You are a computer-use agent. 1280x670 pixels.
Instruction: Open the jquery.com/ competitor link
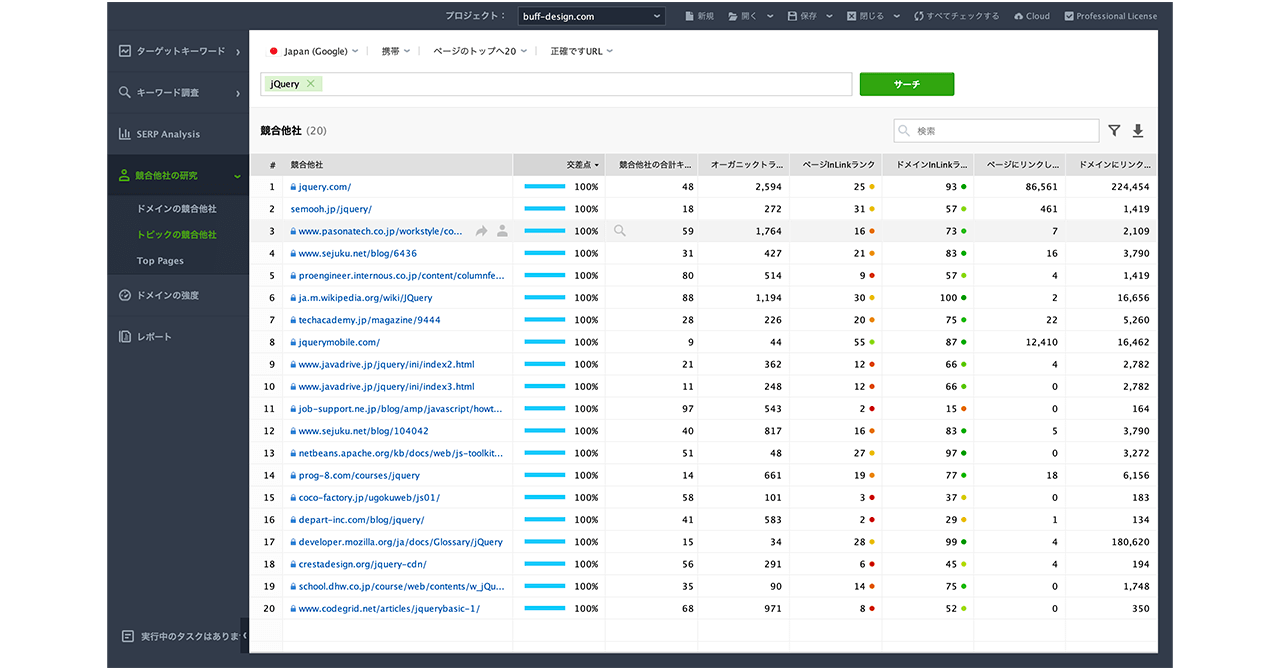[x=324, y=187]
